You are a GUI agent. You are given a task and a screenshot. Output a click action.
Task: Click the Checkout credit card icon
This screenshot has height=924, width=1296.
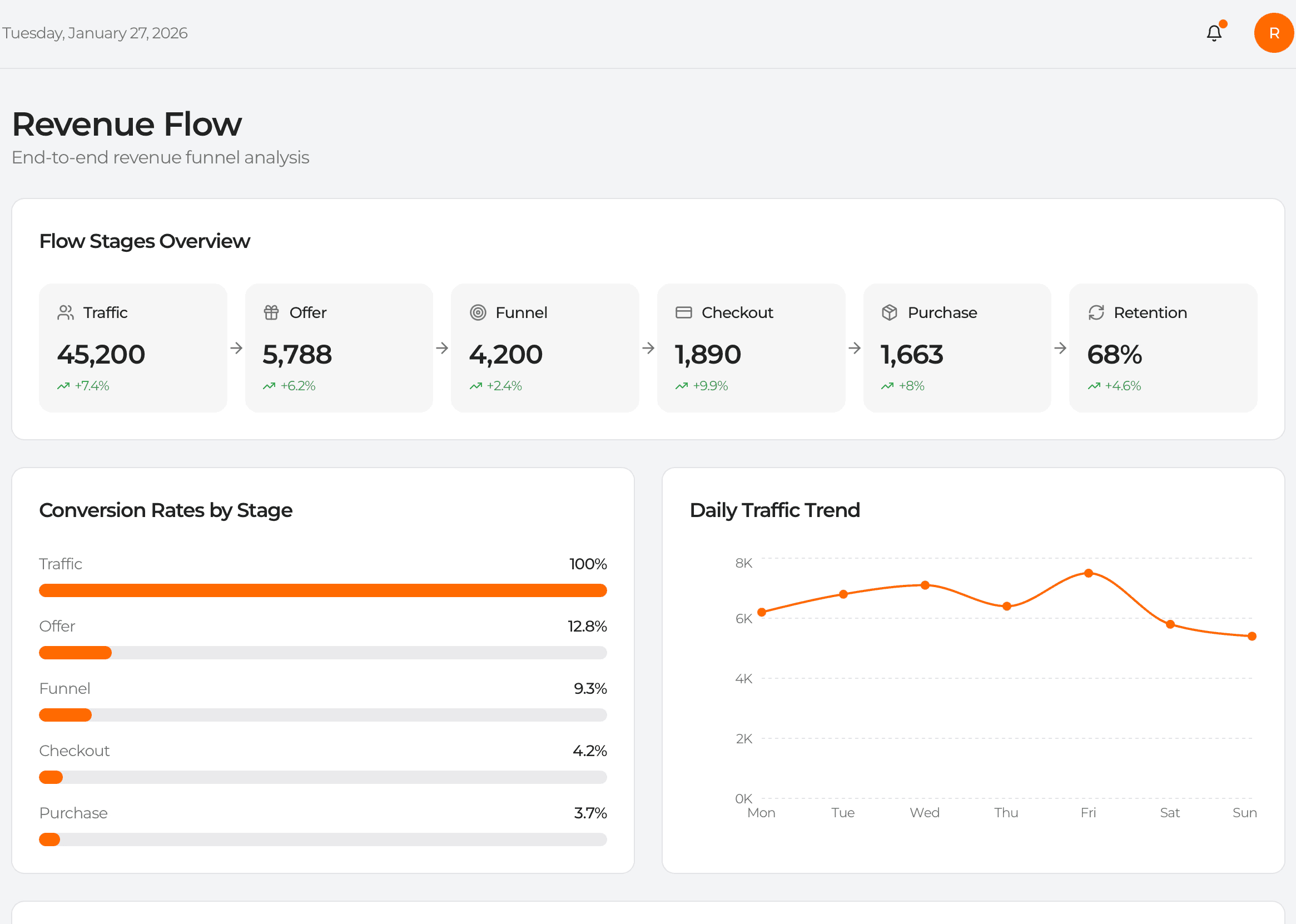point(683,312)
